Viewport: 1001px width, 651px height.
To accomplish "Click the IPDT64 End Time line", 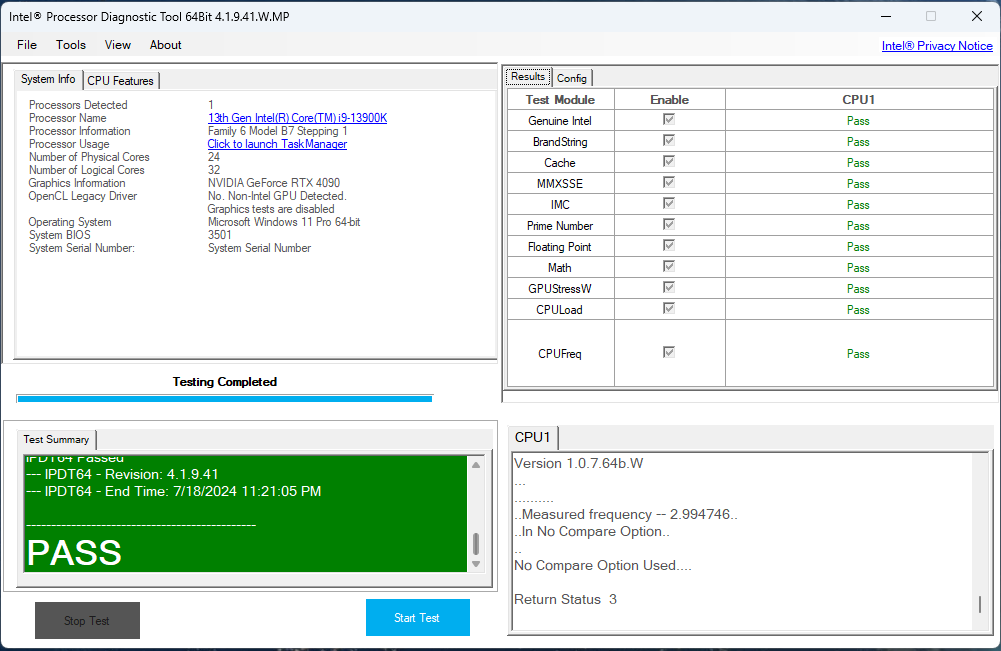I will point(174,491).
